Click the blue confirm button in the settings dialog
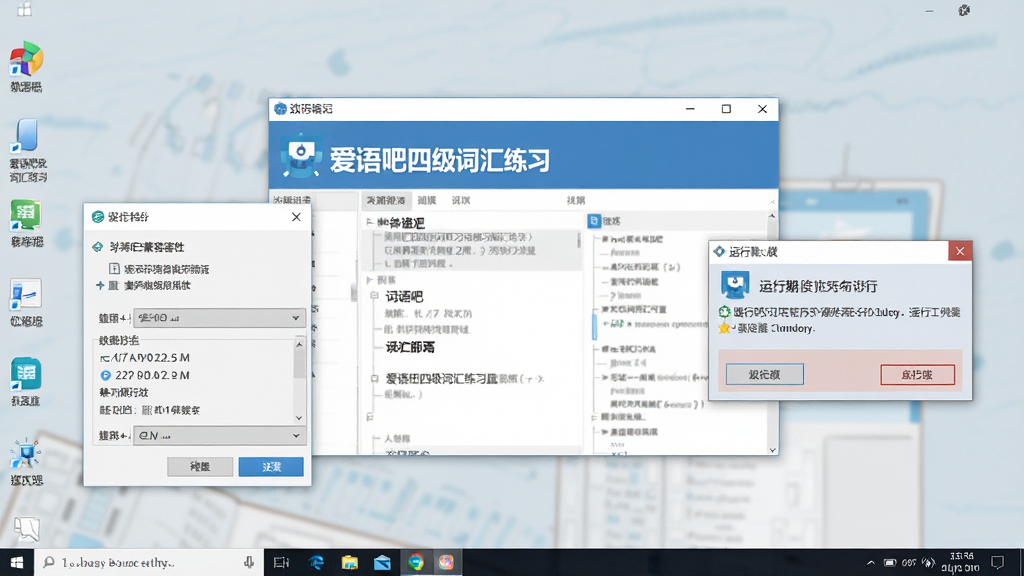Screen dimensions: 1024x576 271,466
